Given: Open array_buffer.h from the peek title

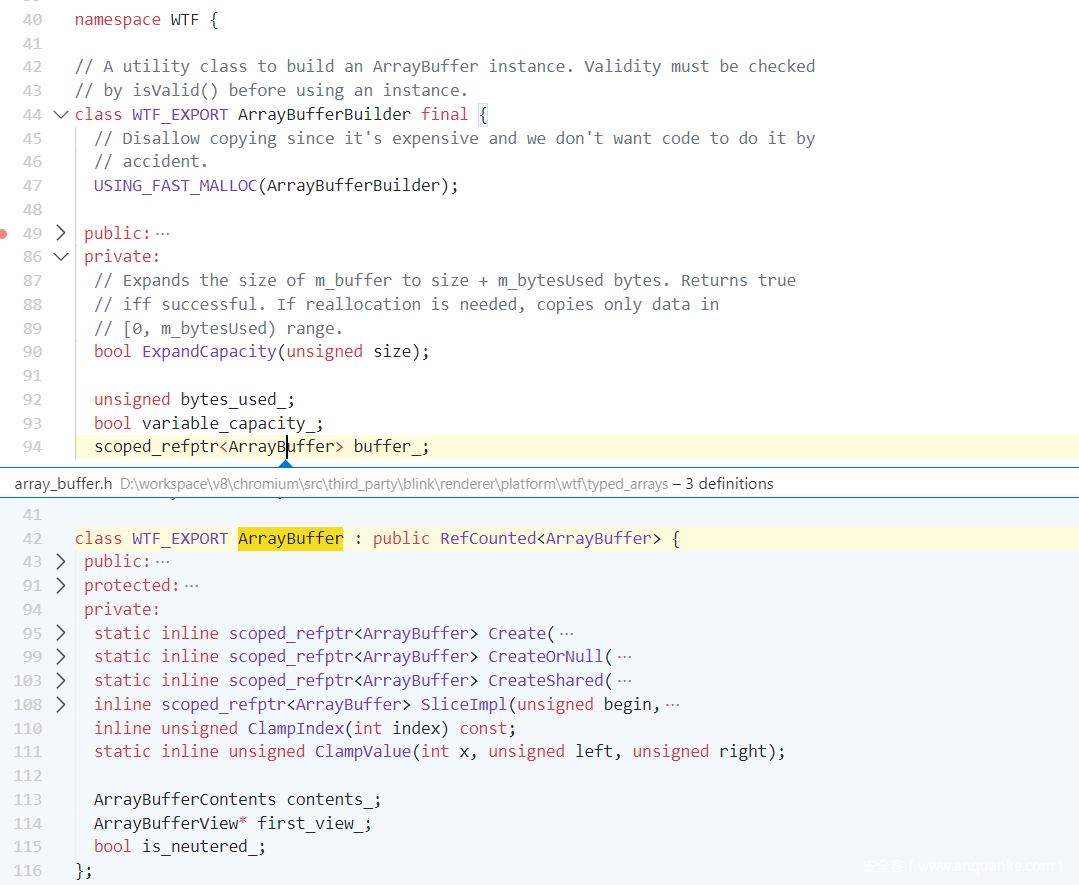Looking at the screenshot, I should coord(64,484).
